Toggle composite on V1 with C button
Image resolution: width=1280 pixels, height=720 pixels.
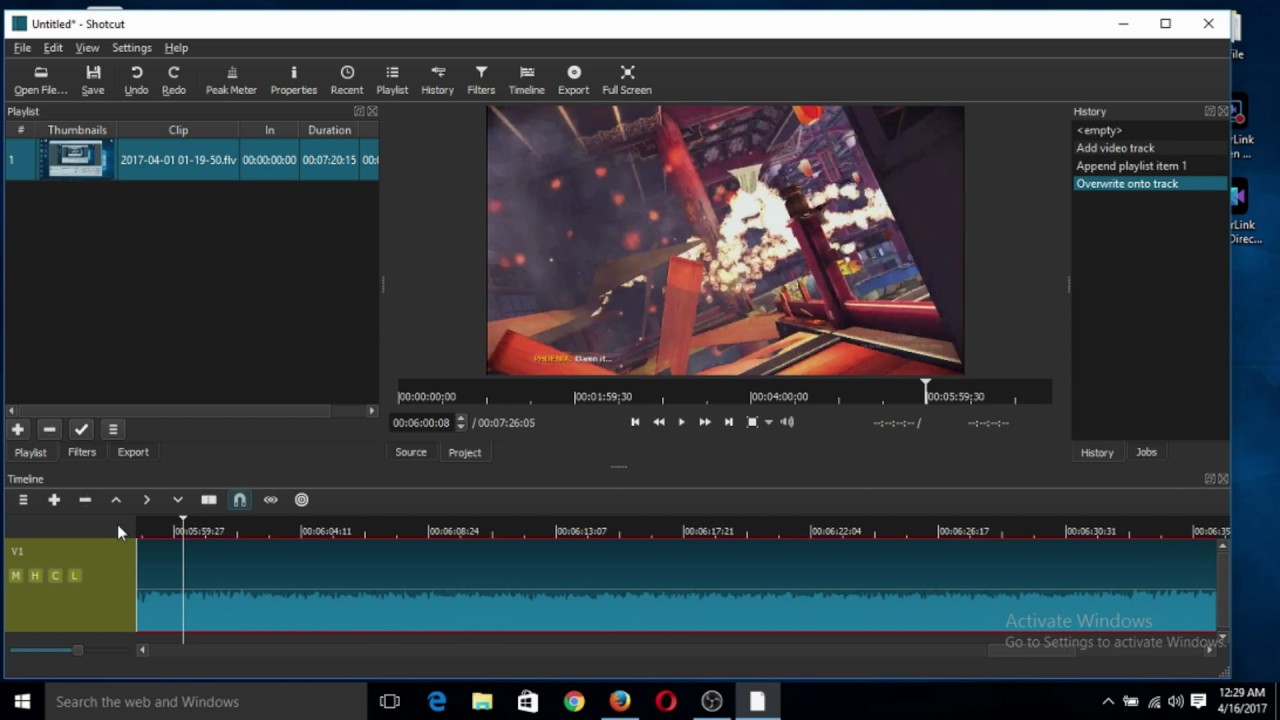[55, 576]
